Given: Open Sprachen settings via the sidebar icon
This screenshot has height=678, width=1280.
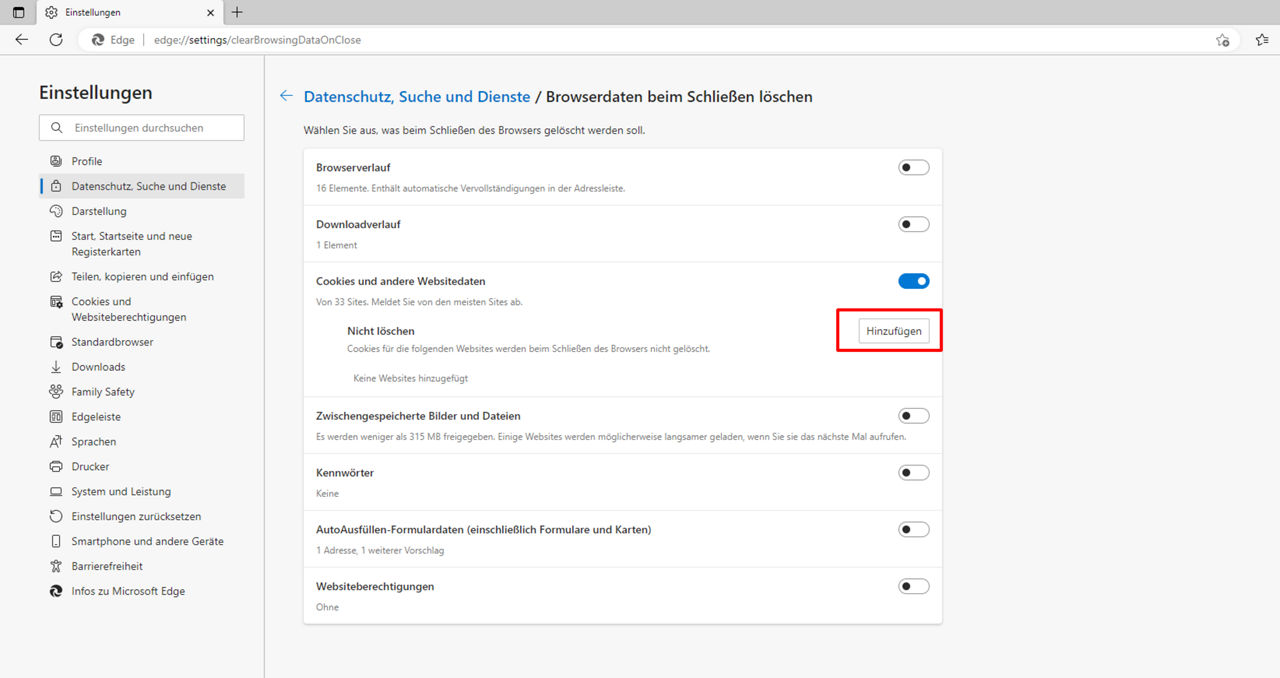Looking at the screenshot, I should [57, 441].
